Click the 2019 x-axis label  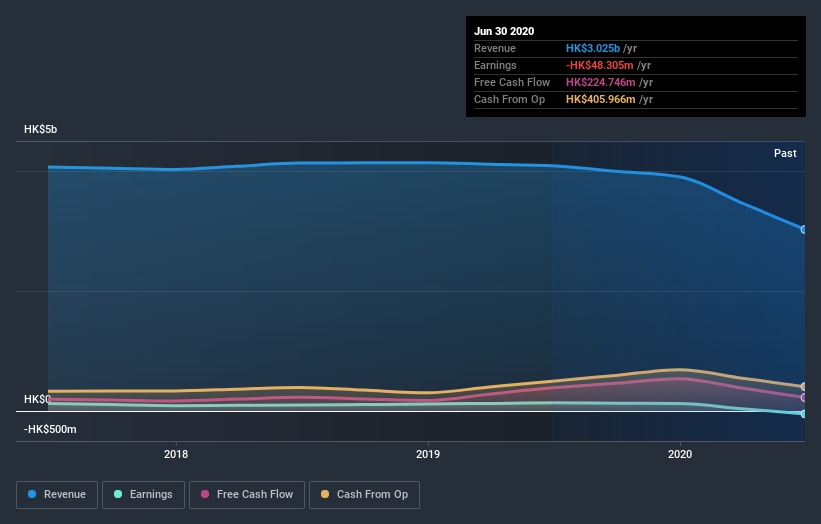point(428,454)
